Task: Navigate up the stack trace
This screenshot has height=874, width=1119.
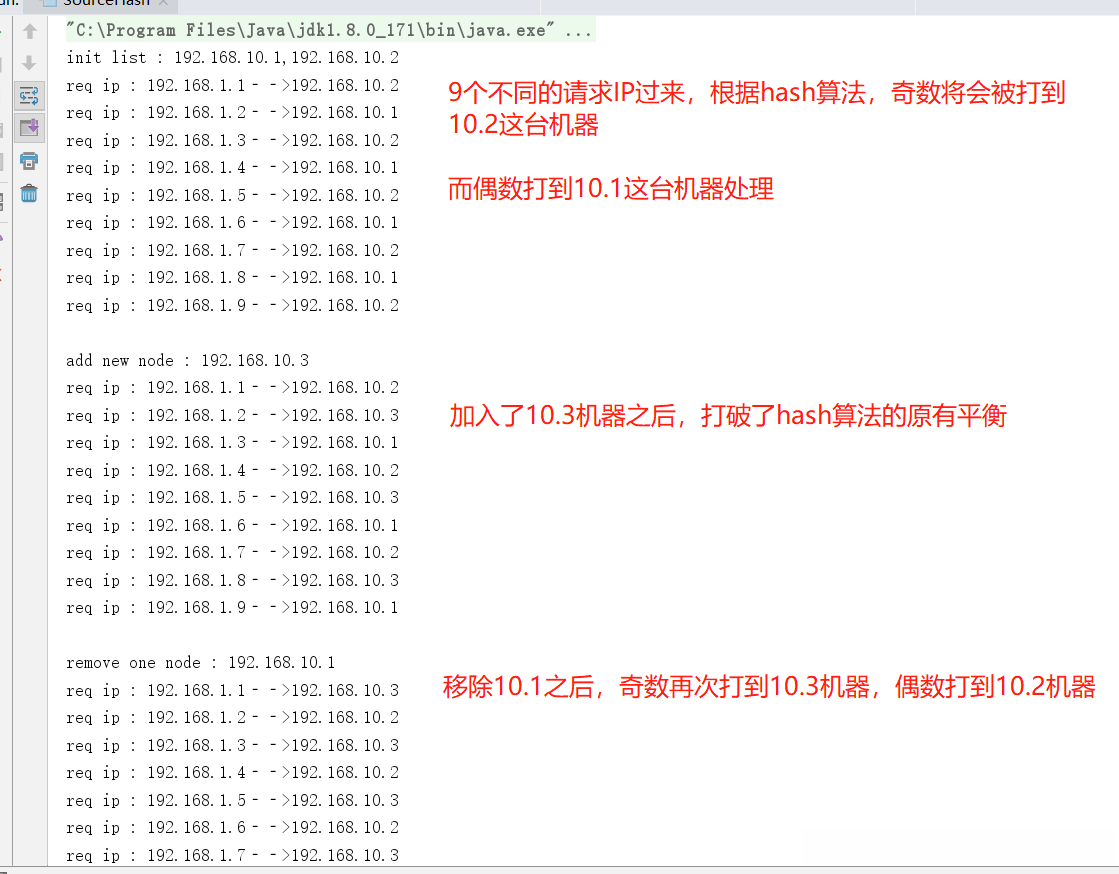Action: coord(30,31)
